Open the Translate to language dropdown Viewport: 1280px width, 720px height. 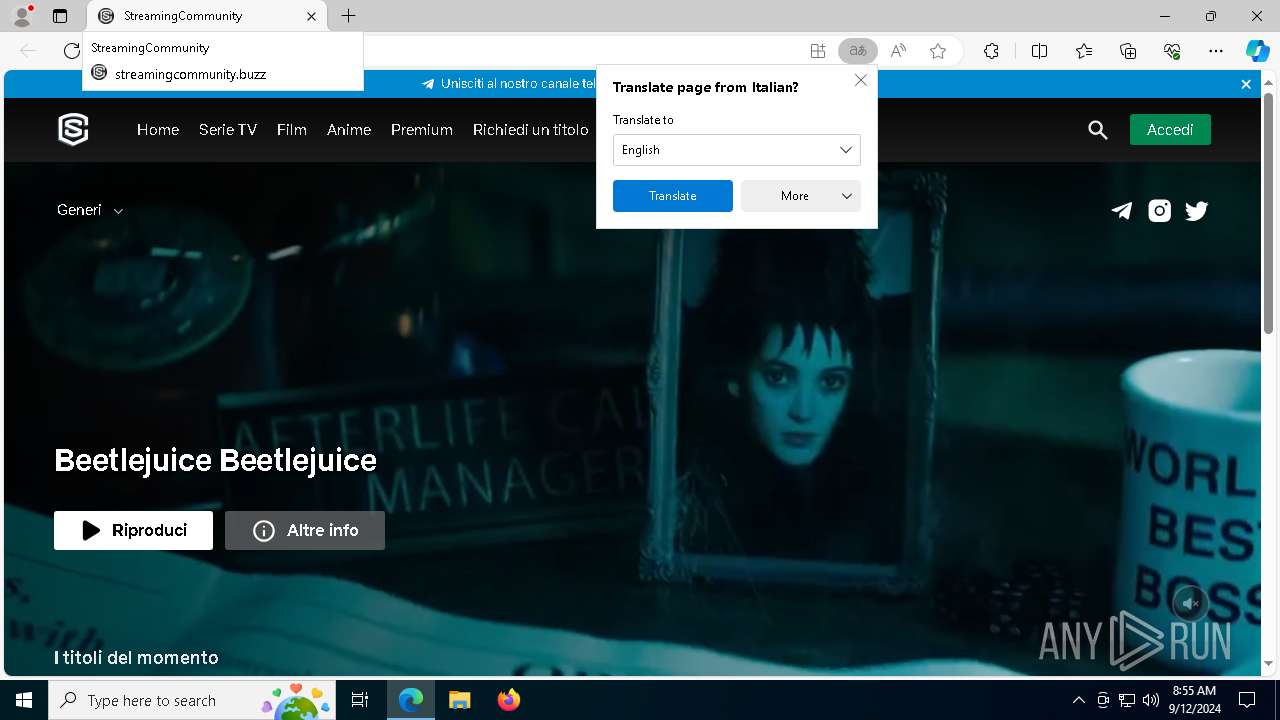[x=737, y=150]
